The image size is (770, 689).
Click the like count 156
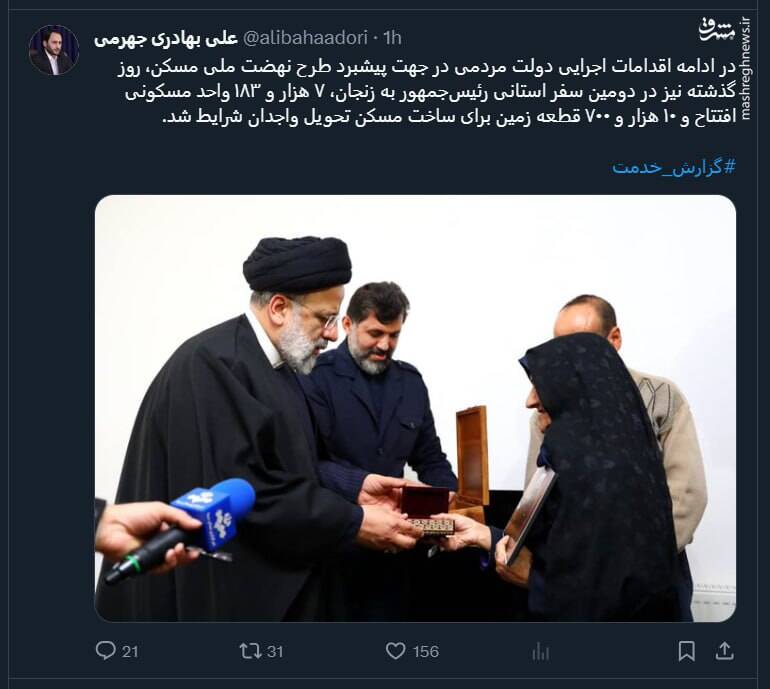[x=426, y=652]
